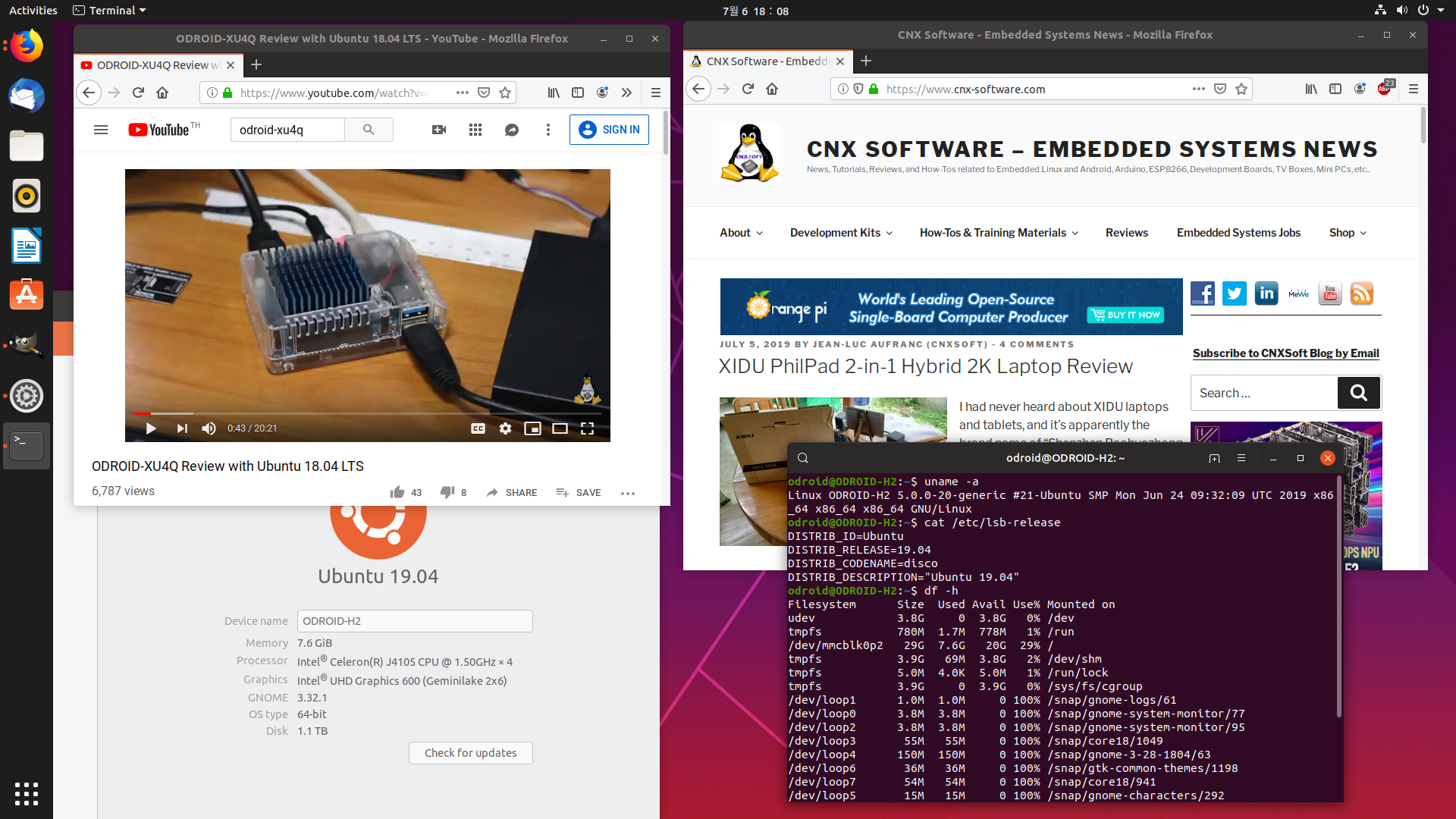
Task: Open Files manager in the dock
Action: click(x=27, y=146)
